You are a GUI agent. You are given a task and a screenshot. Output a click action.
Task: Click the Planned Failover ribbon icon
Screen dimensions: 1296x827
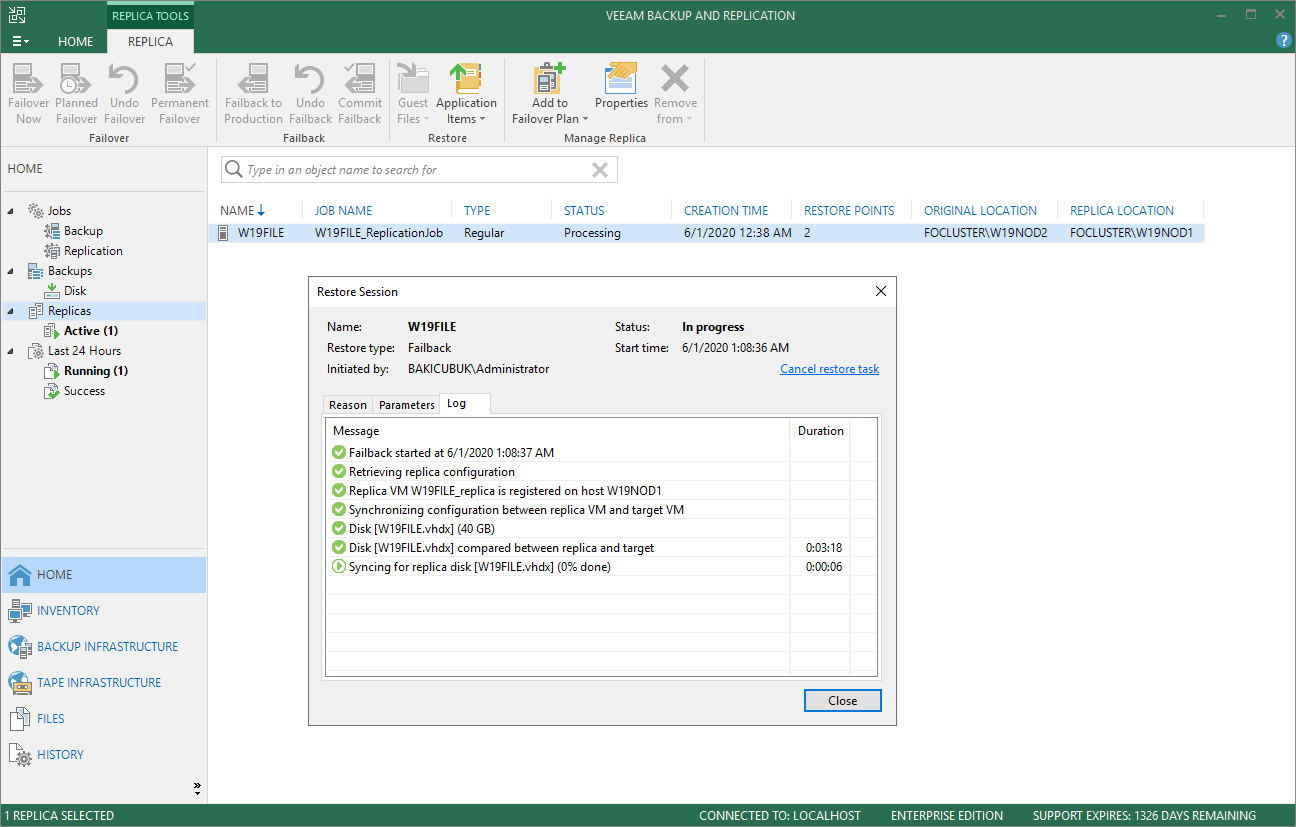pyautogui.click(x=77, y=94)
